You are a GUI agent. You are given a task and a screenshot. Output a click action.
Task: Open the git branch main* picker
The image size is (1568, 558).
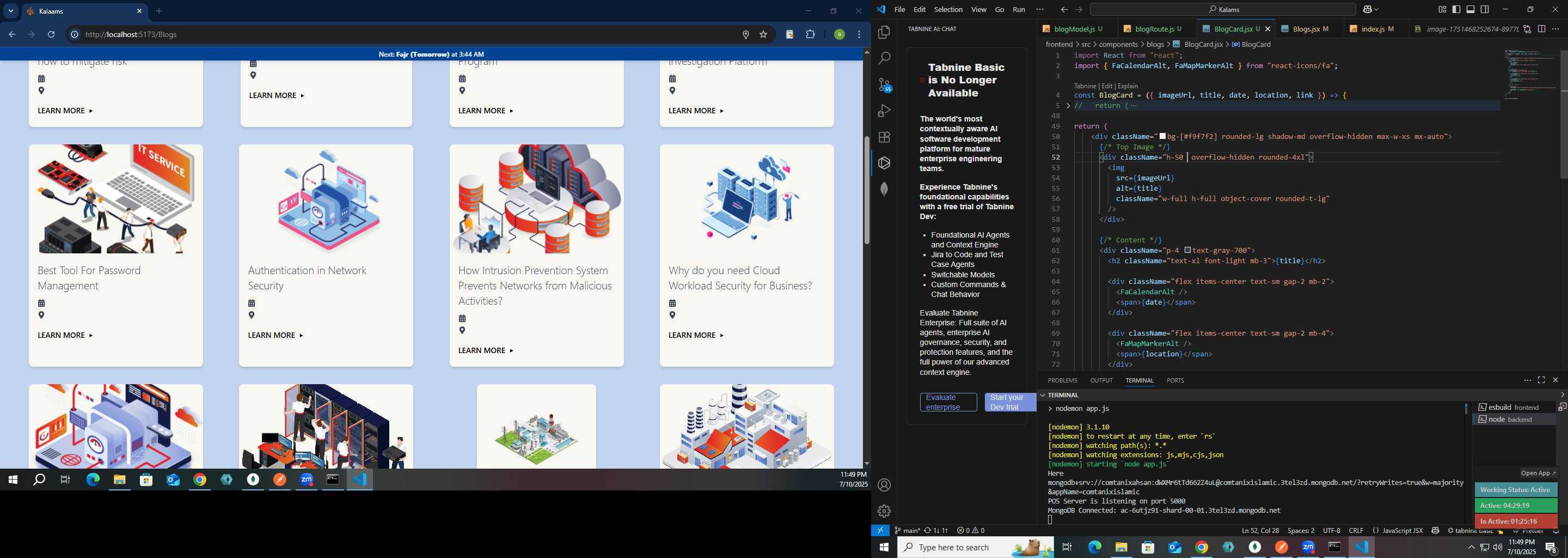pos(907,531)
